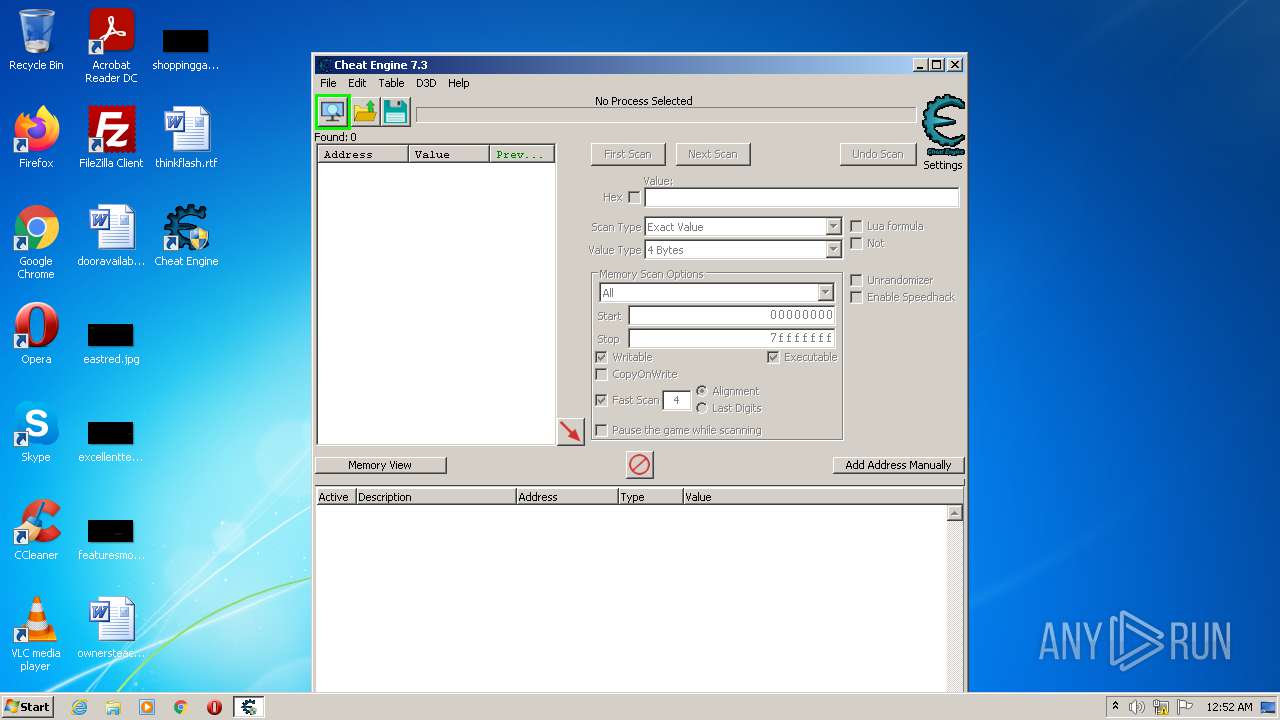1280x720 pixels.
Task: Open the Firefox desktop shortcut
Action: tap(36, 138)
